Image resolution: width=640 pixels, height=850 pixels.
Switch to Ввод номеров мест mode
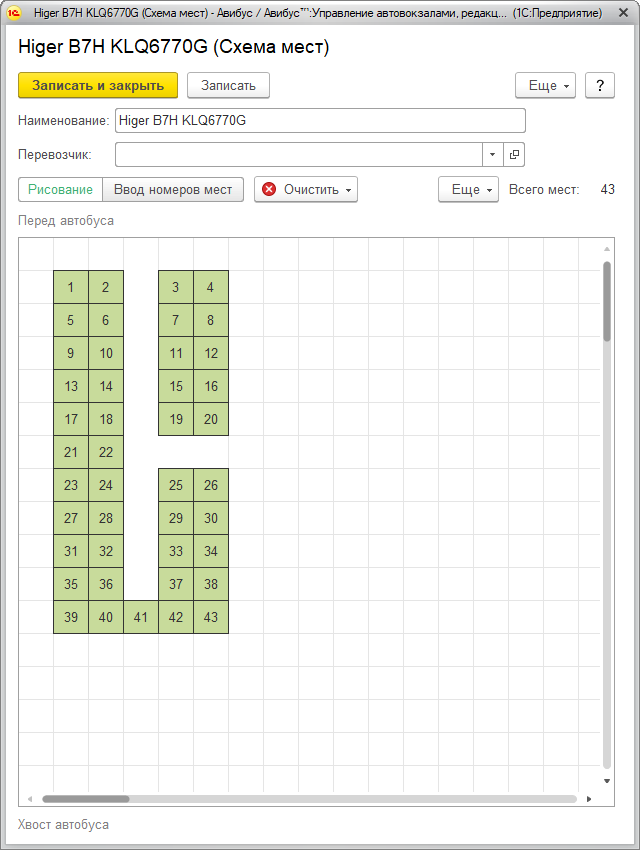tap(173, 189)
